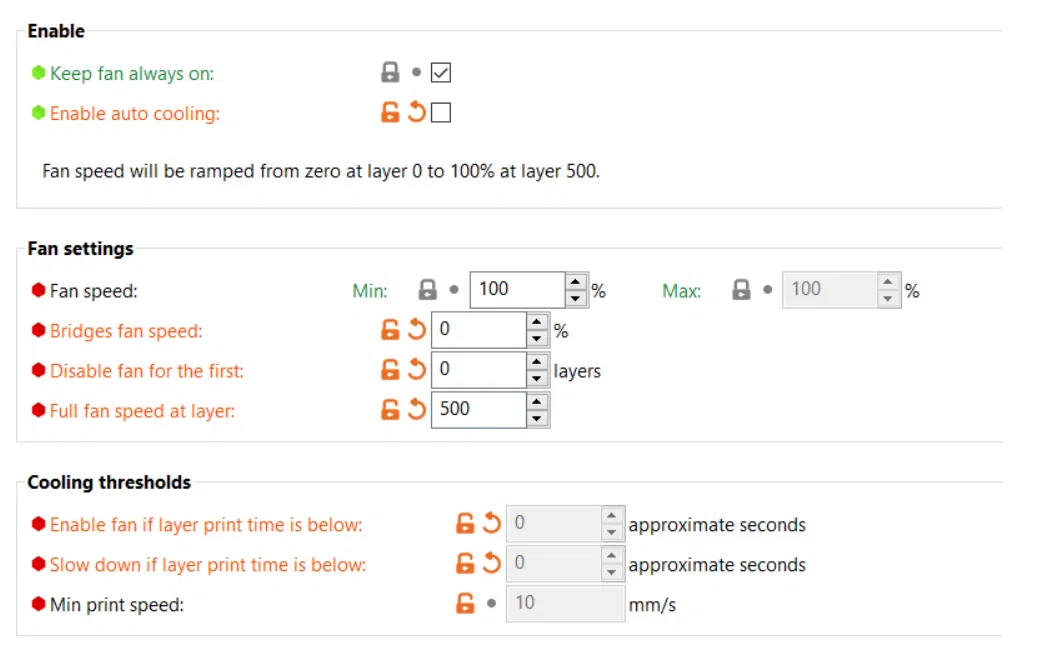Click orange unlock icon for Enable auto cooling
The width and height of the screenshot is (1051, 672).
tap(390, 113)
